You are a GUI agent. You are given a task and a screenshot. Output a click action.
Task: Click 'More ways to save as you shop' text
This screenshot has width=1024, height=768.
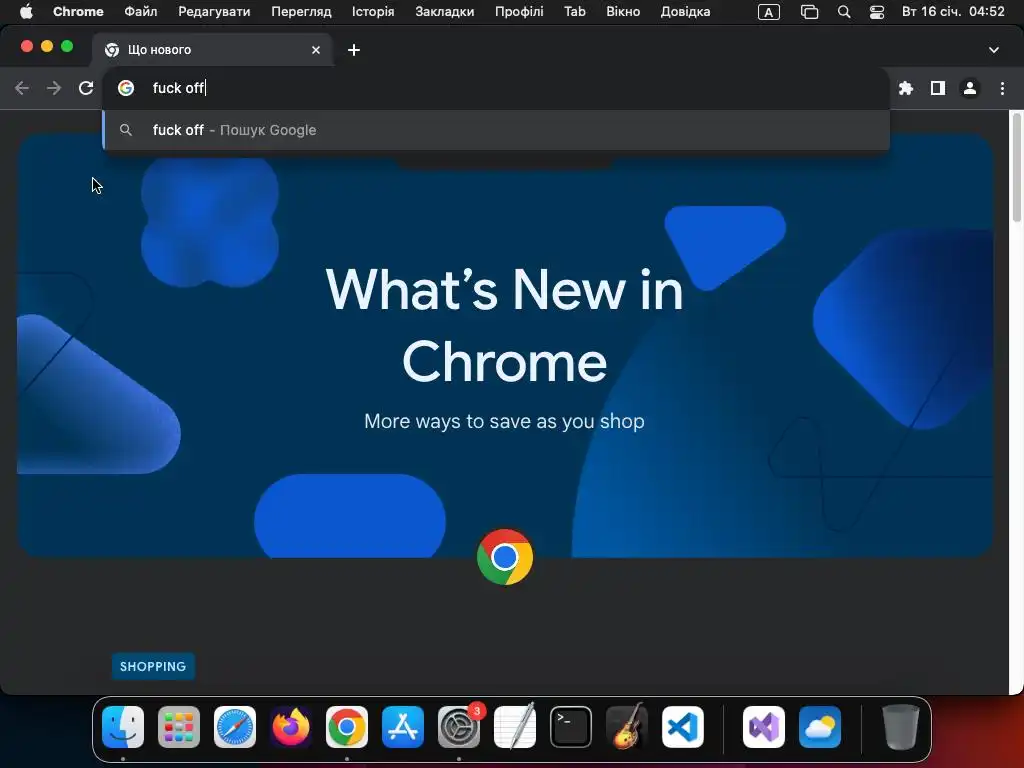[504, 421]
